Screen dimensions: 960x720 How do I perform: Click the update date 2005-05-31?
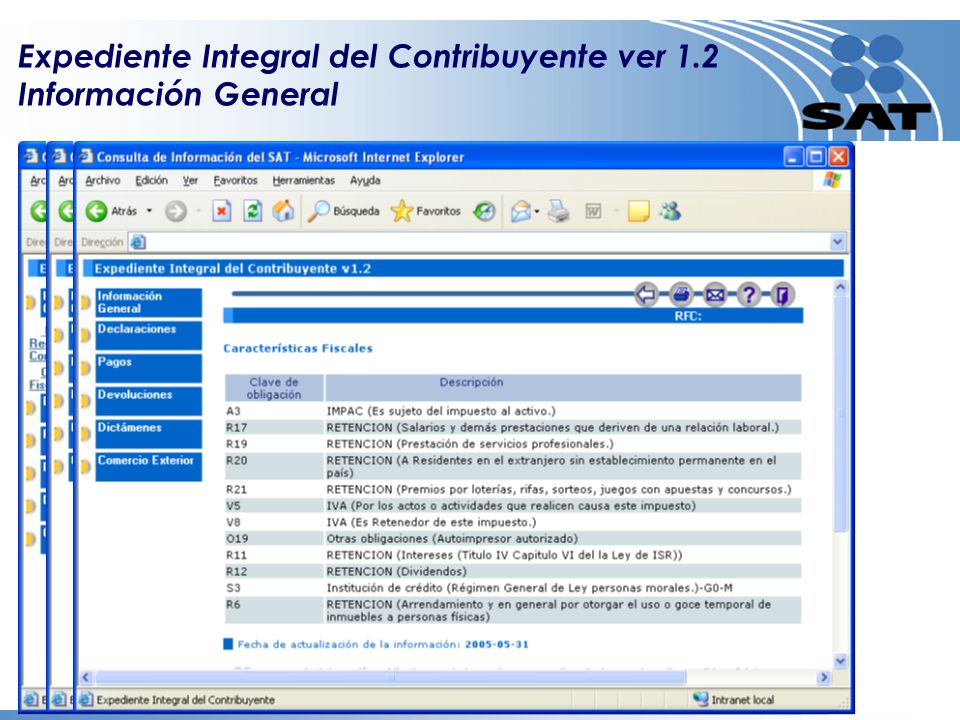click(497, 644)
